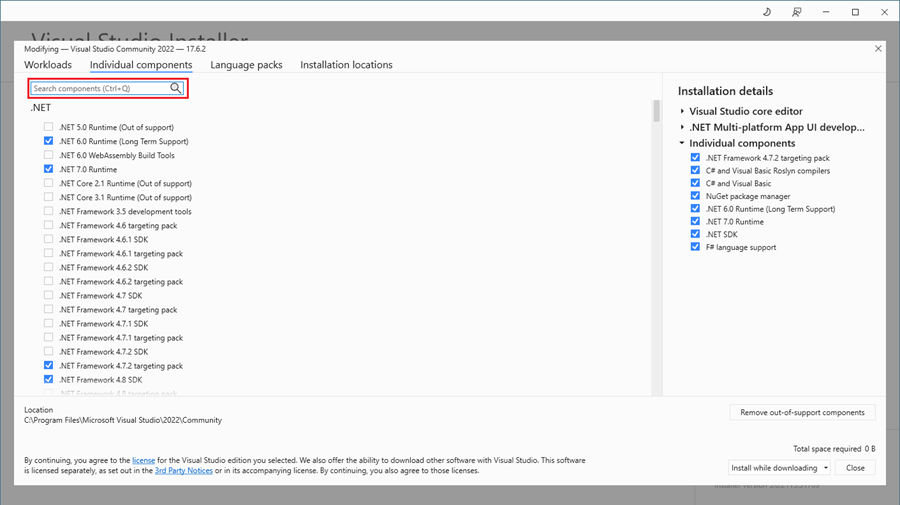The height and width of the screenshot is (505, 900).
Task: Uncheck .NET 7.0 Runtime in Installation details
Action: 695,221
